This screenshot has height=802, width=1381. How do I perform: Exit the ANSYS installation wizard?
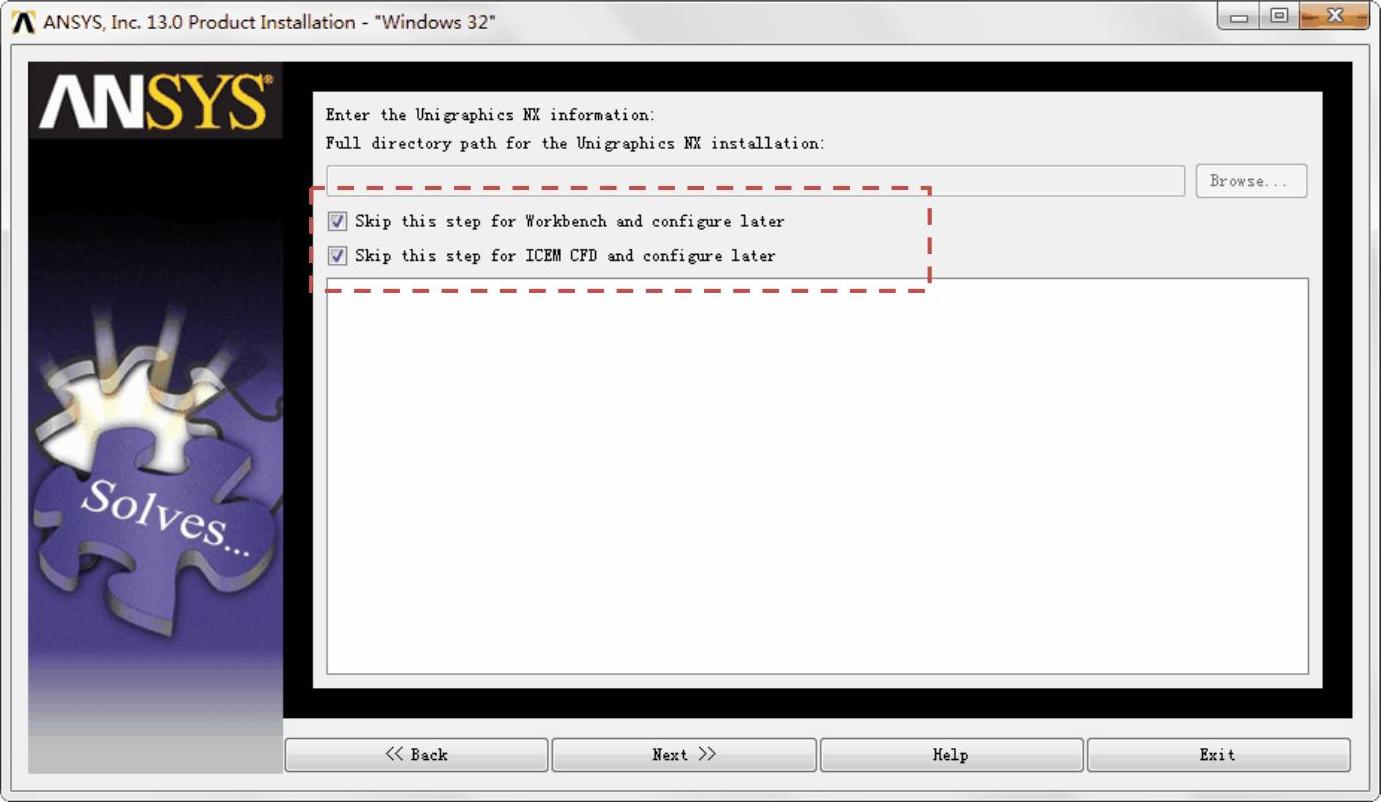tap(1218, 755)
